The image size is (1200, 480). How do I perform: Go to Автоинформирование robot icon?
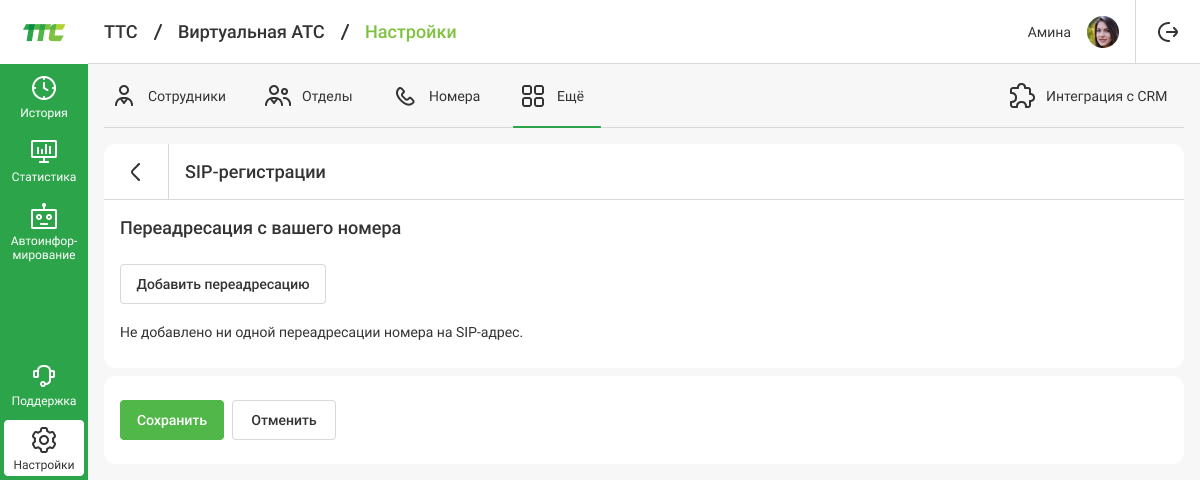click(44, 217)
